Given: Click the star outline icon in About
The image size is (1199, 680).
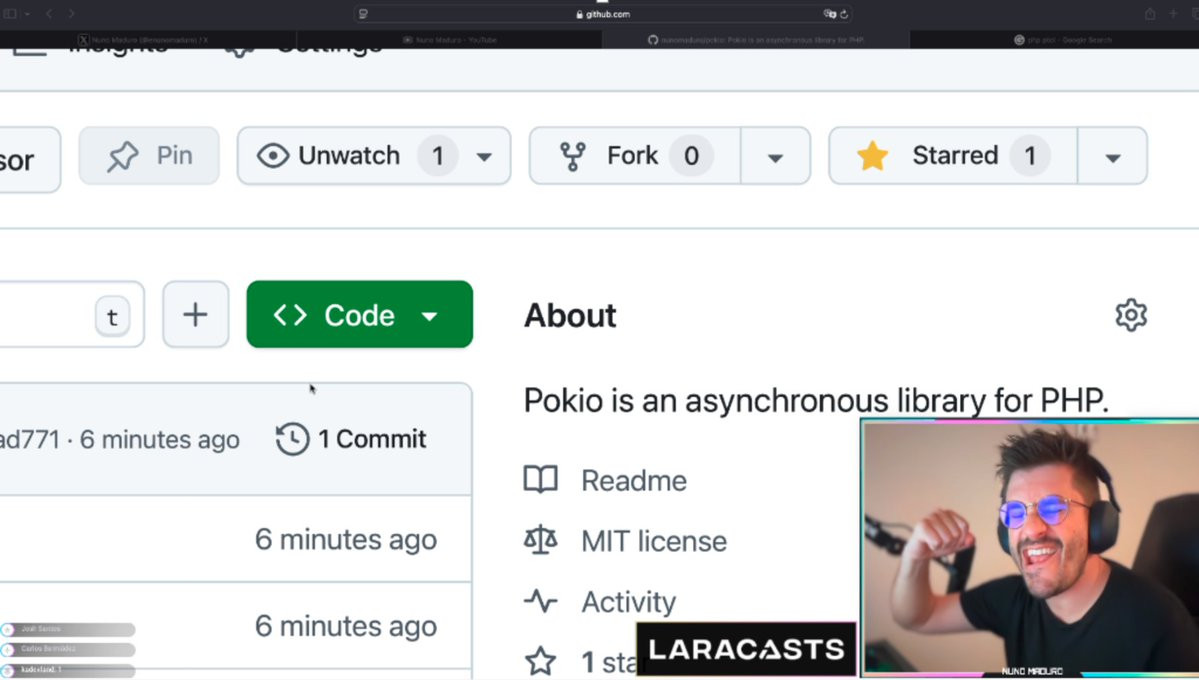Looking at the screenshot, I should point(541,662).
